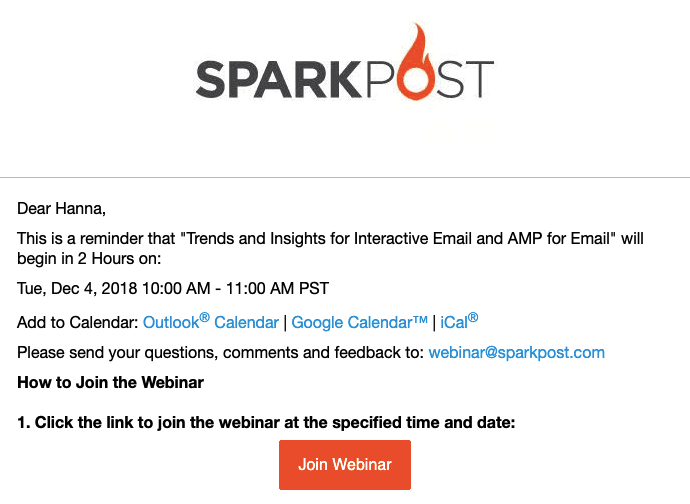Click the pipe separator before iCal link
The image size is (690, 504).
click(434, 323)
